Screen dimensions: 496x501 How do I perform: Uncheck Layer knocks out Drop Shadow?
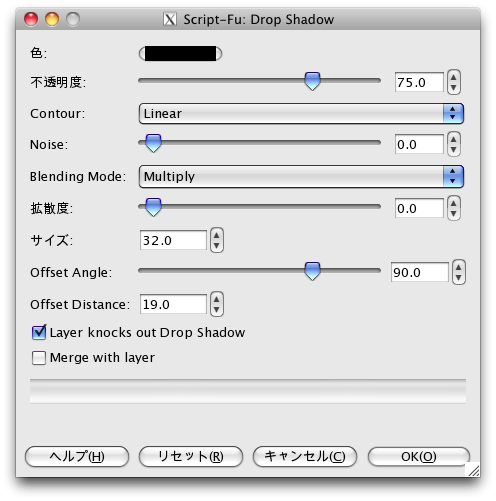coord(39,332)
